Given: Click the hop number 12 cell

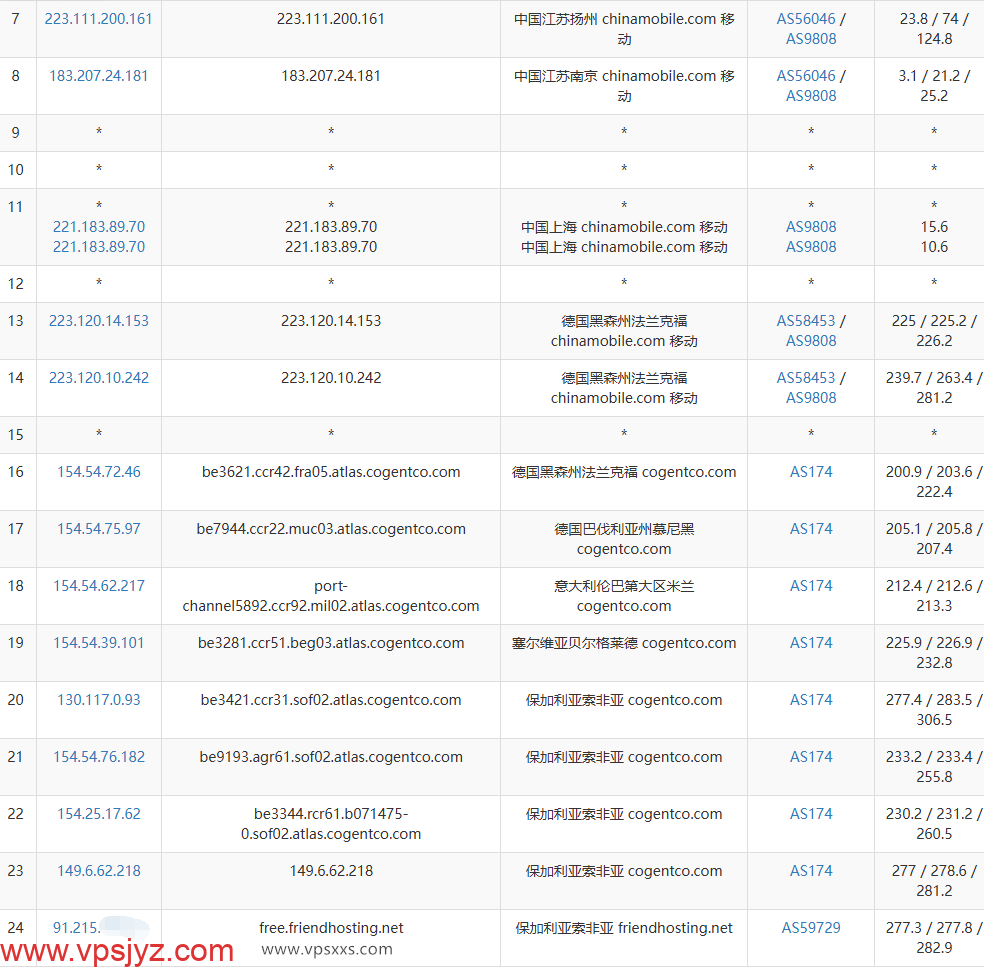Looking at the screenshot, I should [x=18, y=284].
